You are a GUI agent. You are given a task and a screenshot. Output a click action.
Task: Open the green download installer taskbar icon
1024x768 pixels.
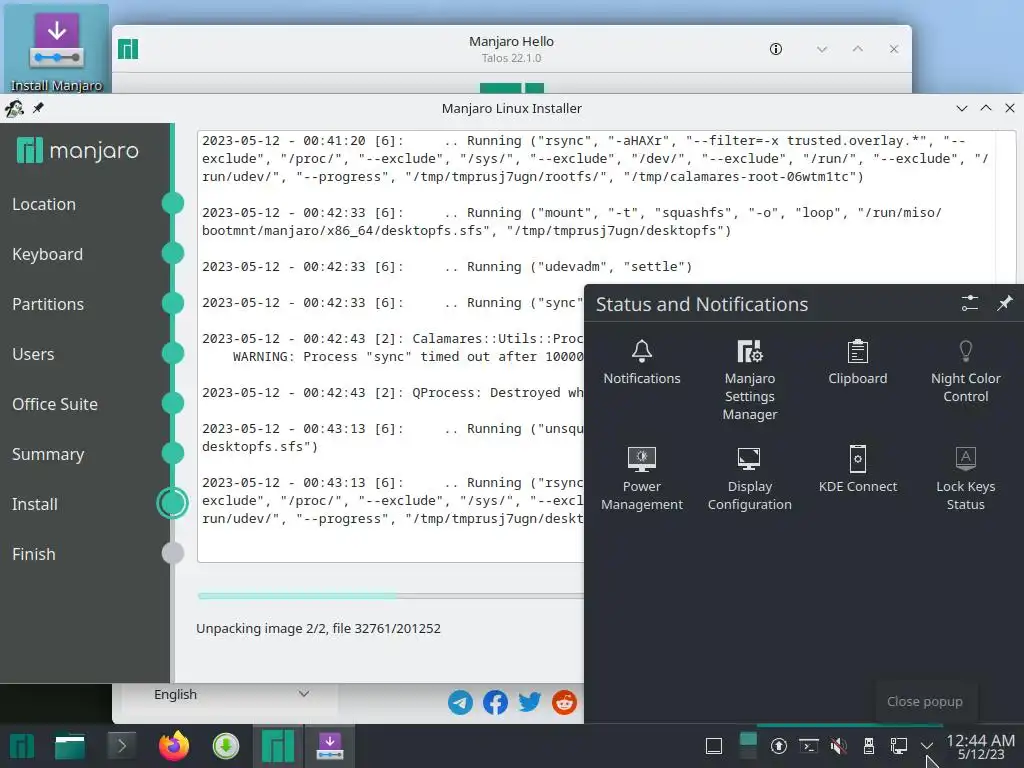(226, 746)
